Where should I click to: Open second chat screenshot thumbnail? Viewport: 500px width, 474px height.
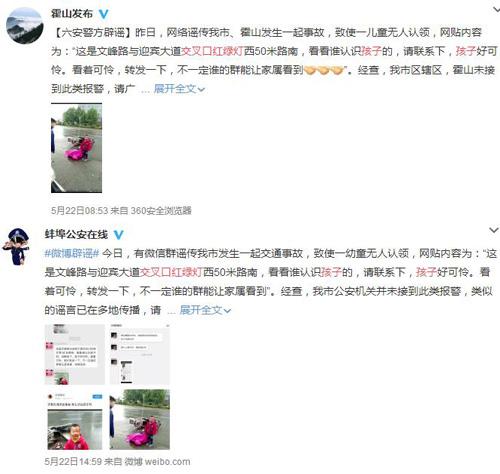[x=140, y=355]
